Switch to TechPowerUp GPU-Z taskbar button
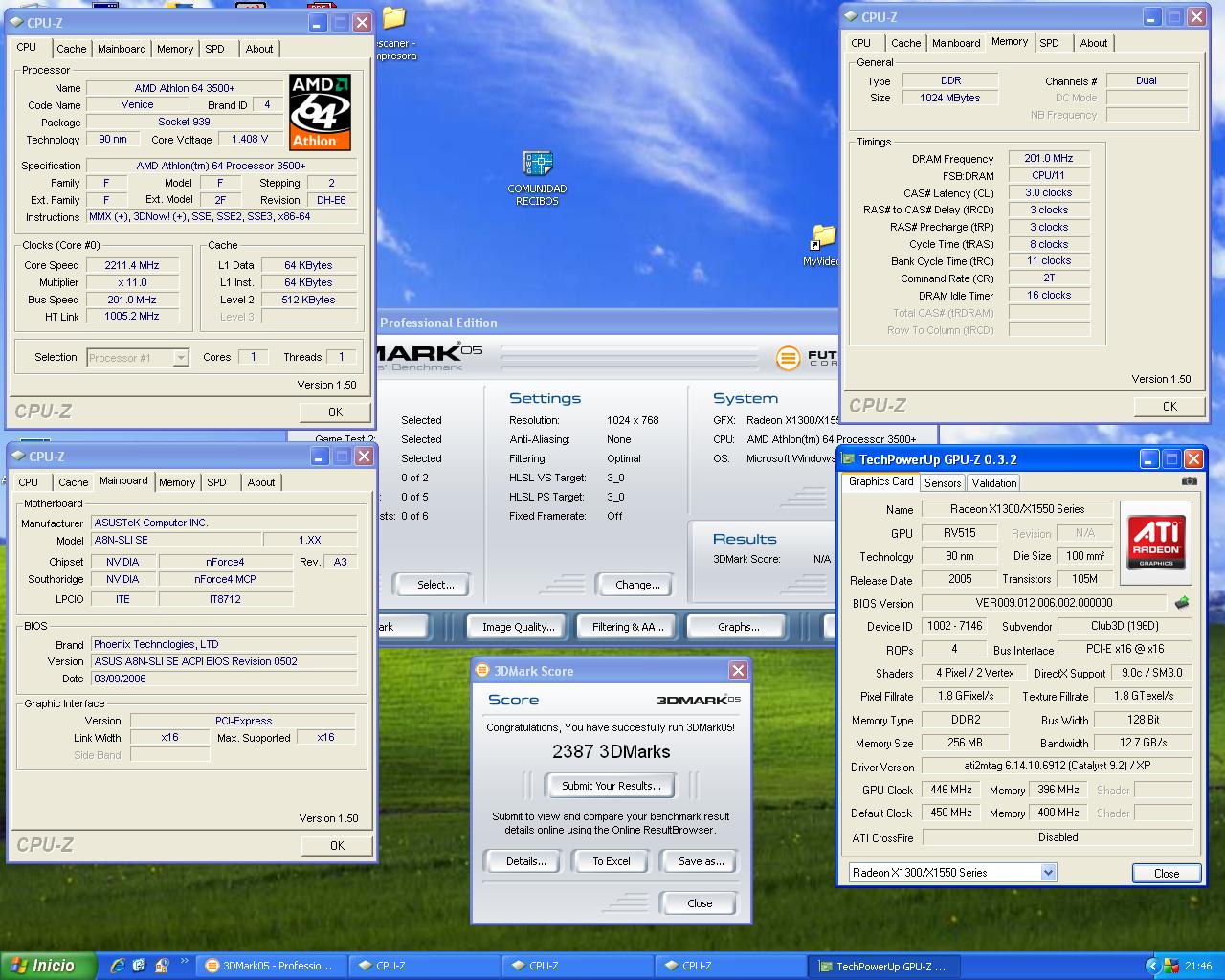Screen dimensions: 1225x980 pyautogui.click(x=883, y=966)
